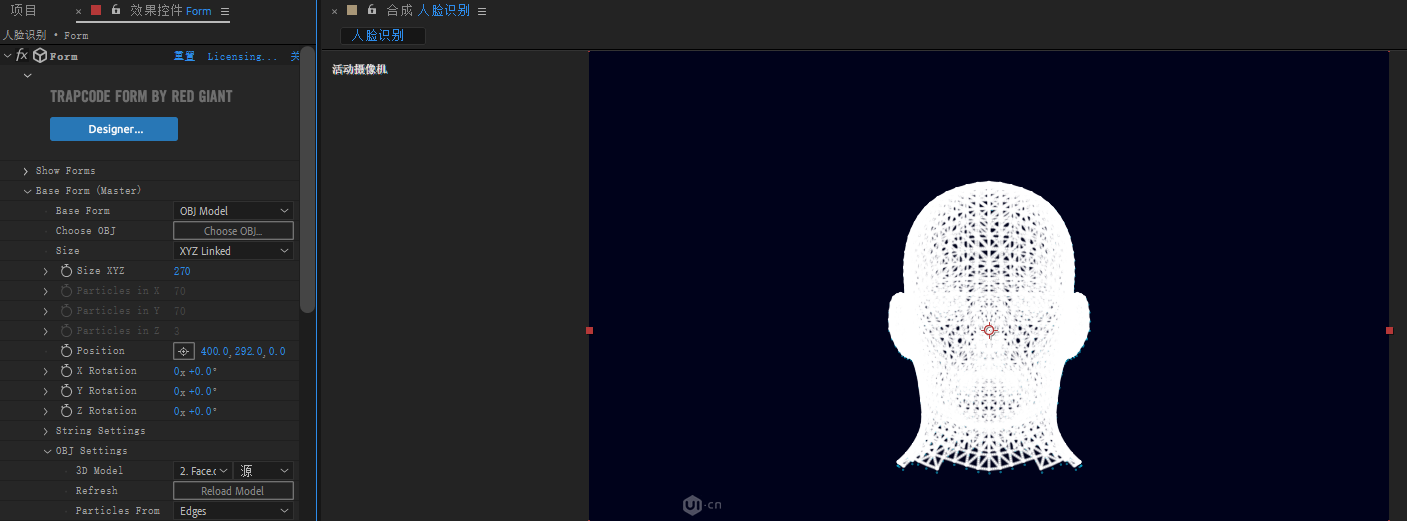The height and width of the screenshot is (521, 1407).
Task: Toggle the fx switch for Form effect
Action: 22,56
